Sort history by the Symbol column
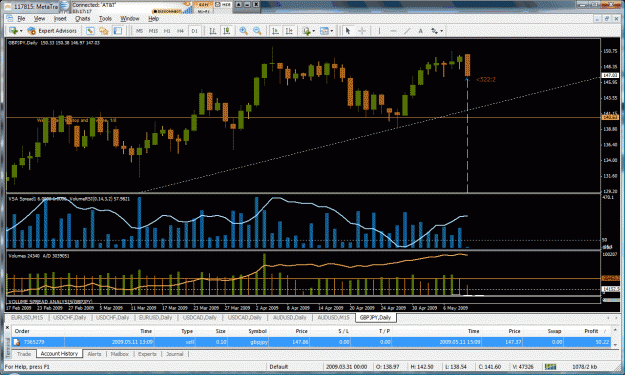 click(257, 331)
